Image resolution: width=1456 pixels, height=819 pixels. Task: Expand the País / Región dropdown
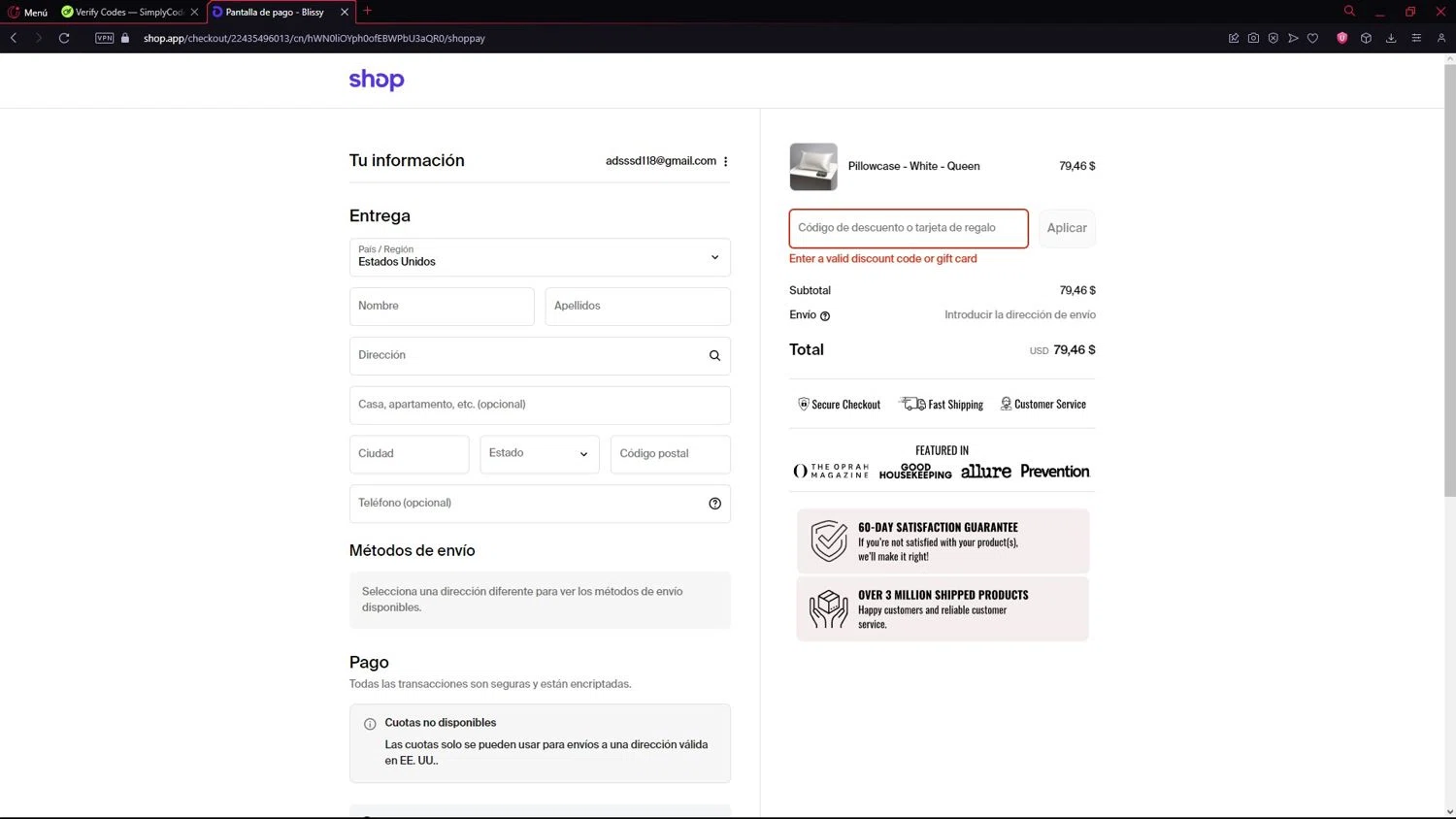(x=540, y=257)
